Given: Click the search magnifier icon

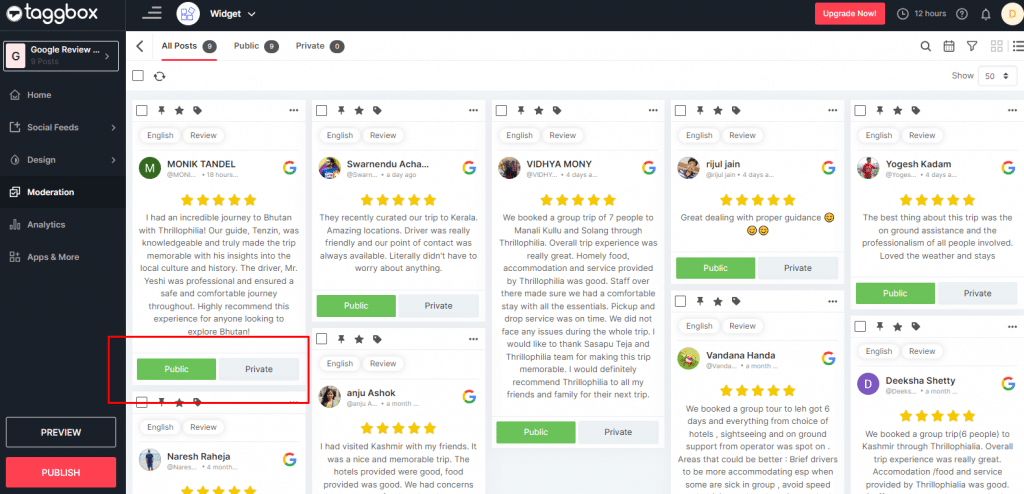Looking at the screenshot, I should click(x=925, y=46).
